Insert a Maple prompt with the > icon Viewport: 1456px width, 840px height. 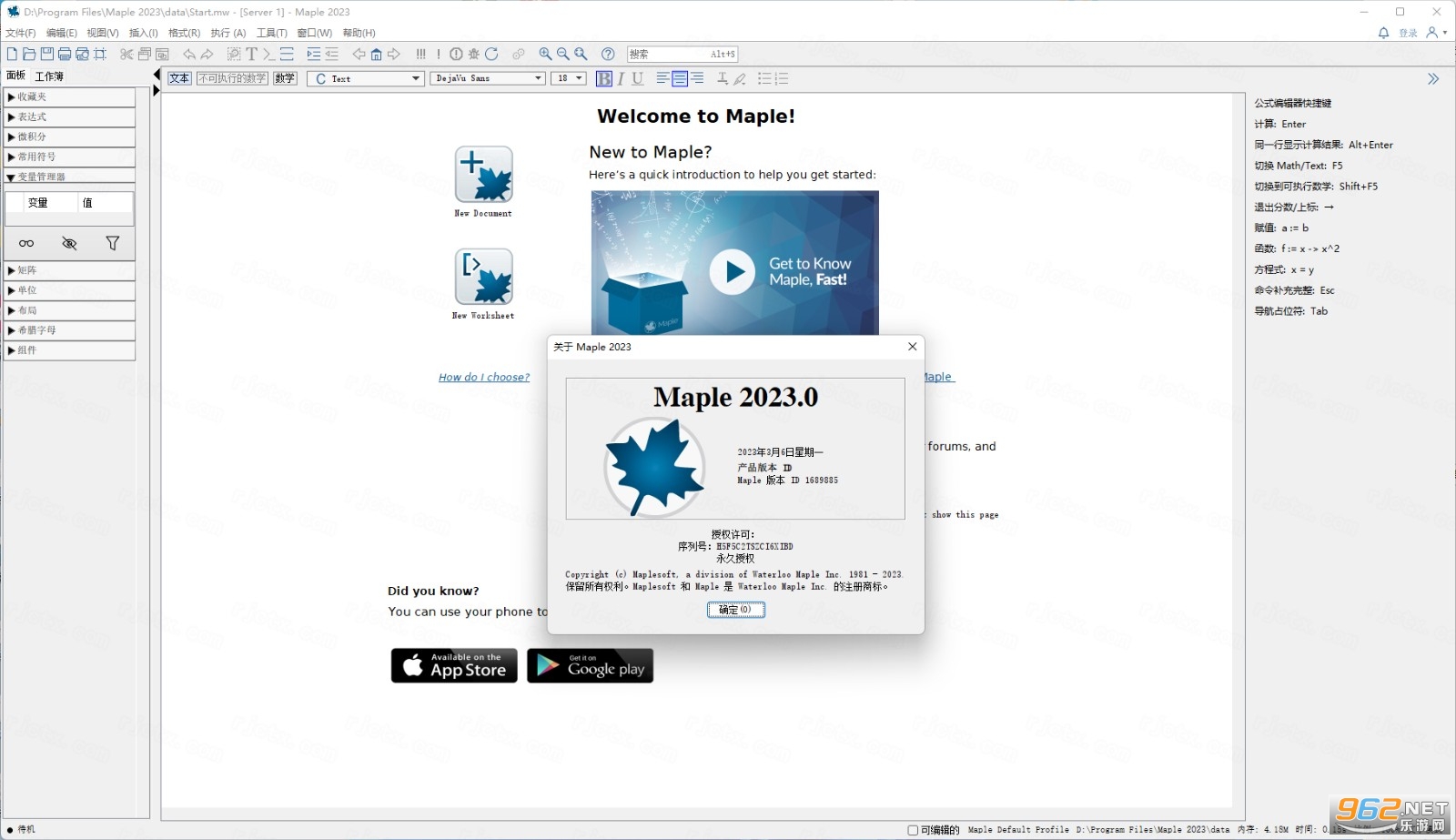tap(268, 55)
